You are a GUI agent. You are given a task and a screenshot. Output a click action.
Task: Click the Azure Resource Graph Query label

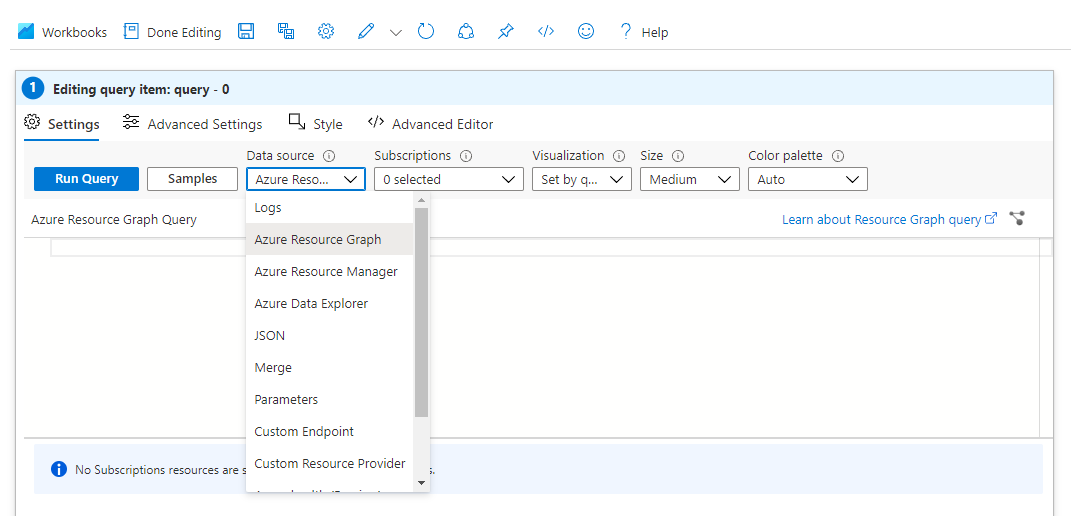(x=114, y=219)
